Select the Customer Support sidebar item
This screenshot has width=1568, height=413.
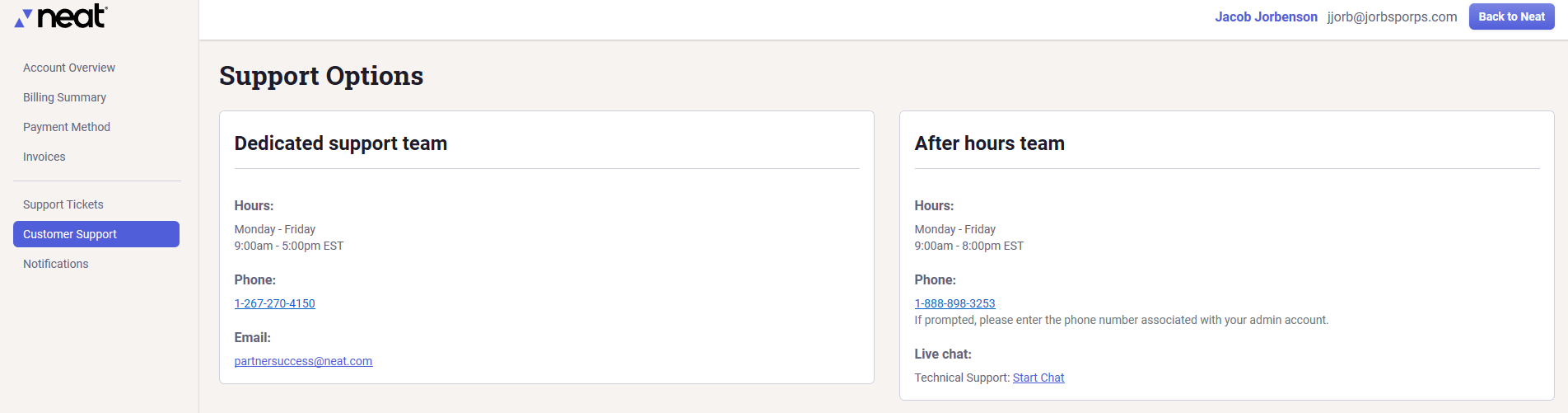[96, 234]
